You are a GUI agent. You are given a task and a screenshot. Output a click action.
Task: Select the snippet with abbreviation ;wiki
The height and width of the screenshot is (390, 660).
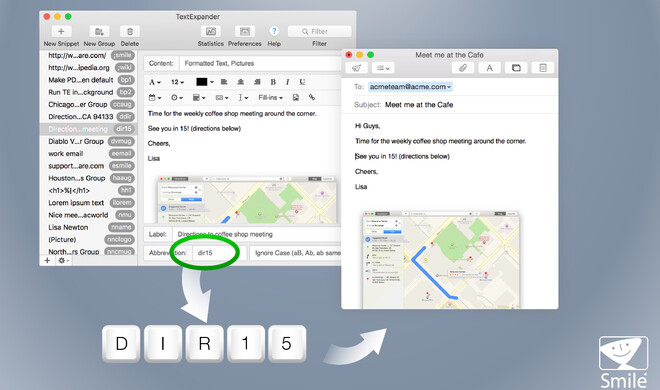(x=88, y=68)
